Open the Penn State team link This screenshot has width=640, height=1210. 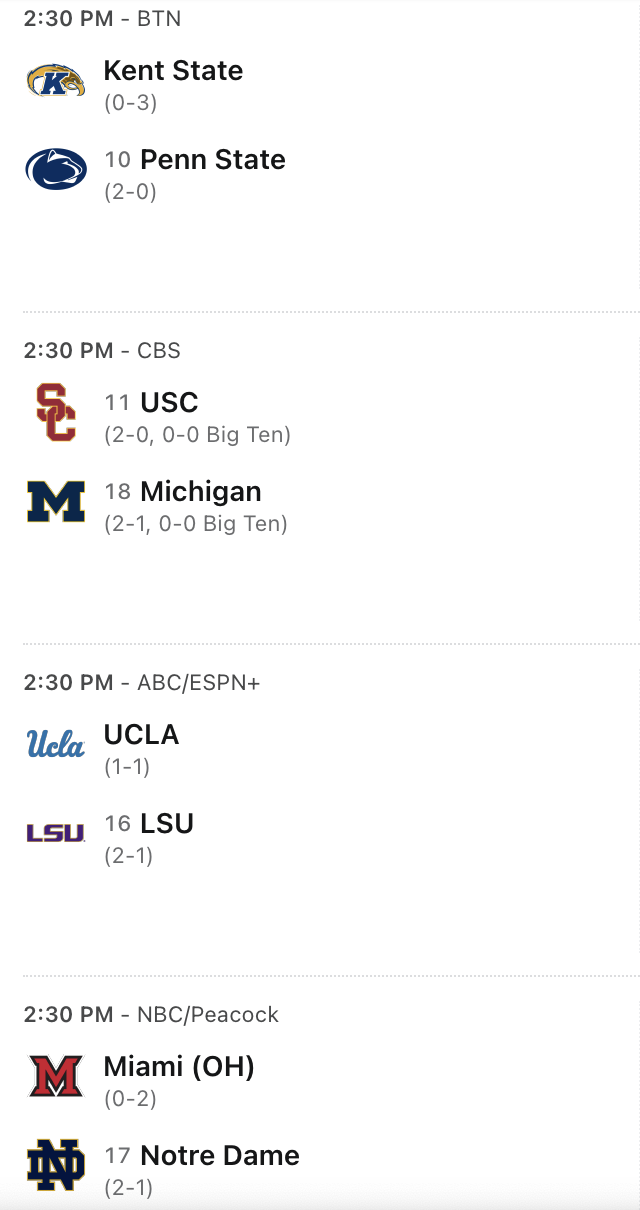tap(213, 160)
